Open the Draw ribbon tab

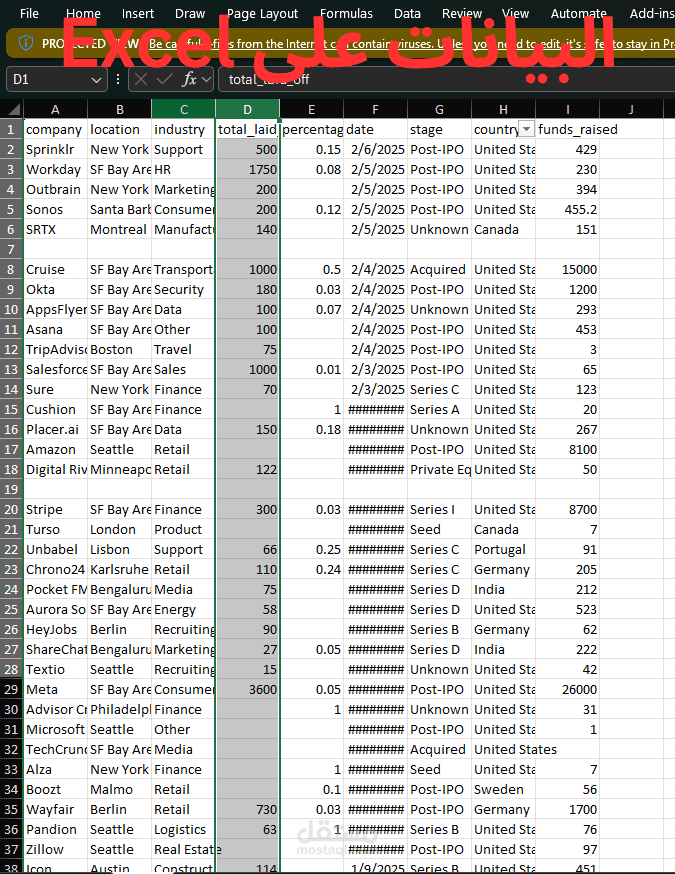coord(190,13)
